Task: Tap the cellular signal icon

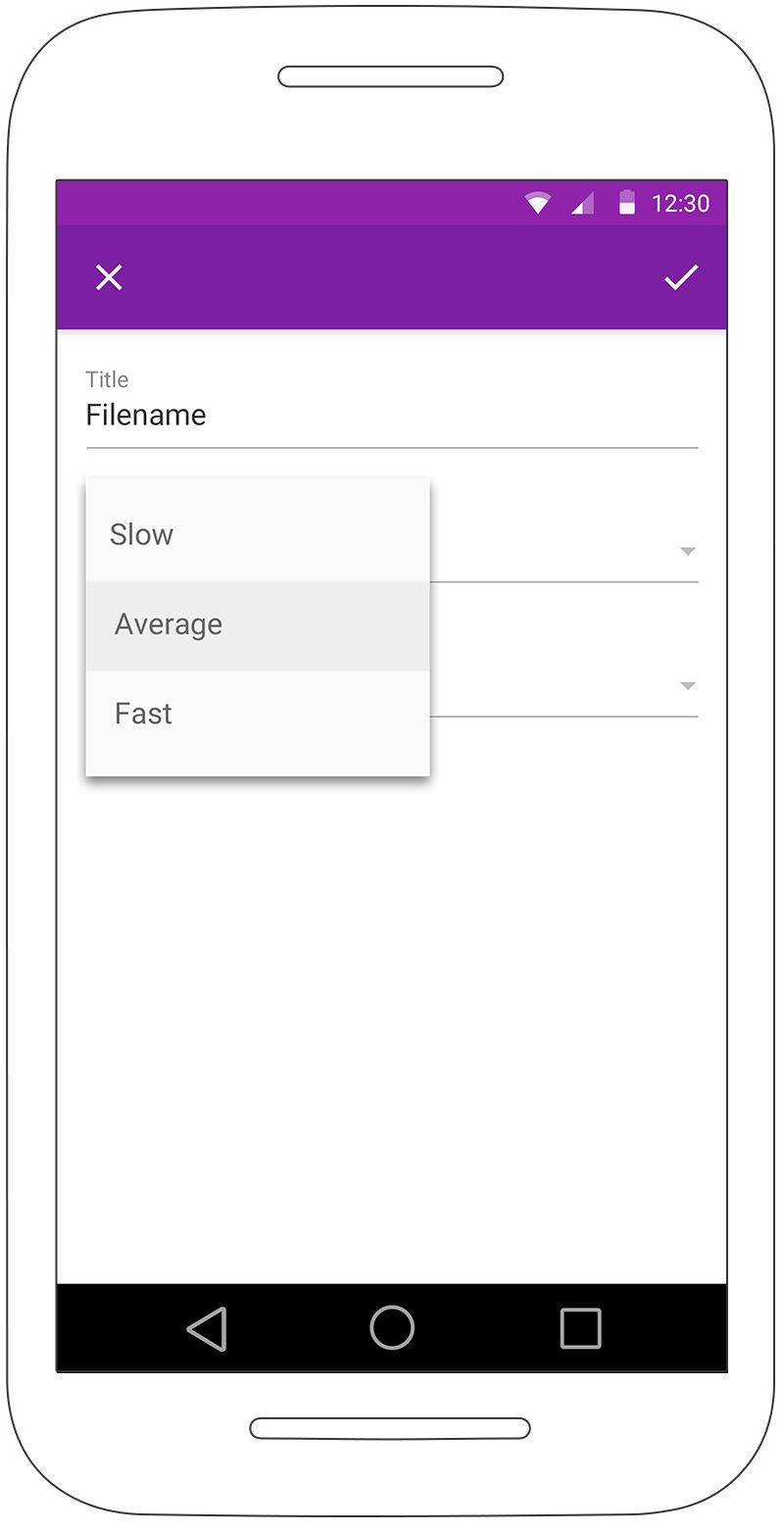Action: click(x=582, y=203)
